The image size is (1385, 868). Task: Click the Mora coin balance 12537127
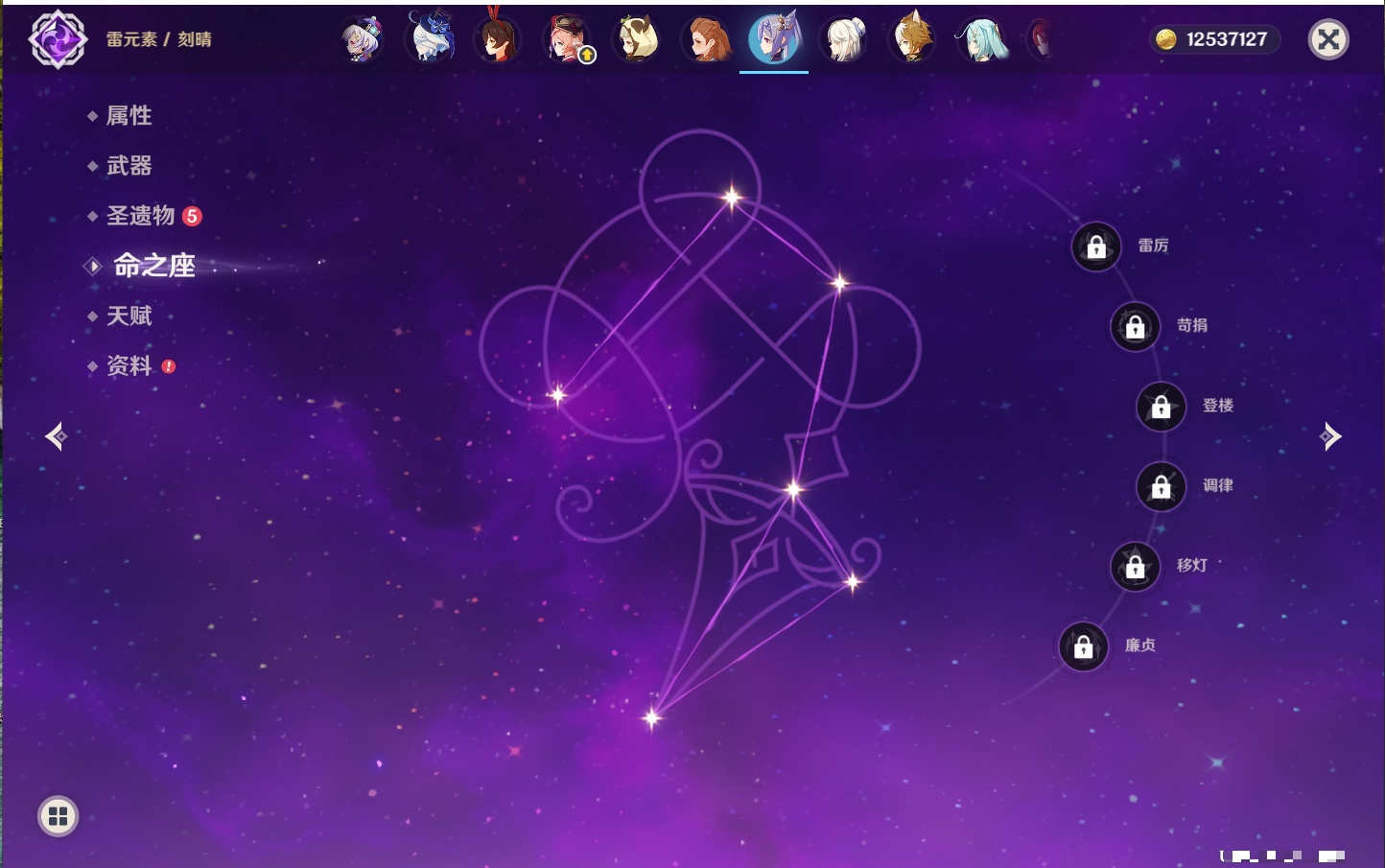coord(1214,39)
